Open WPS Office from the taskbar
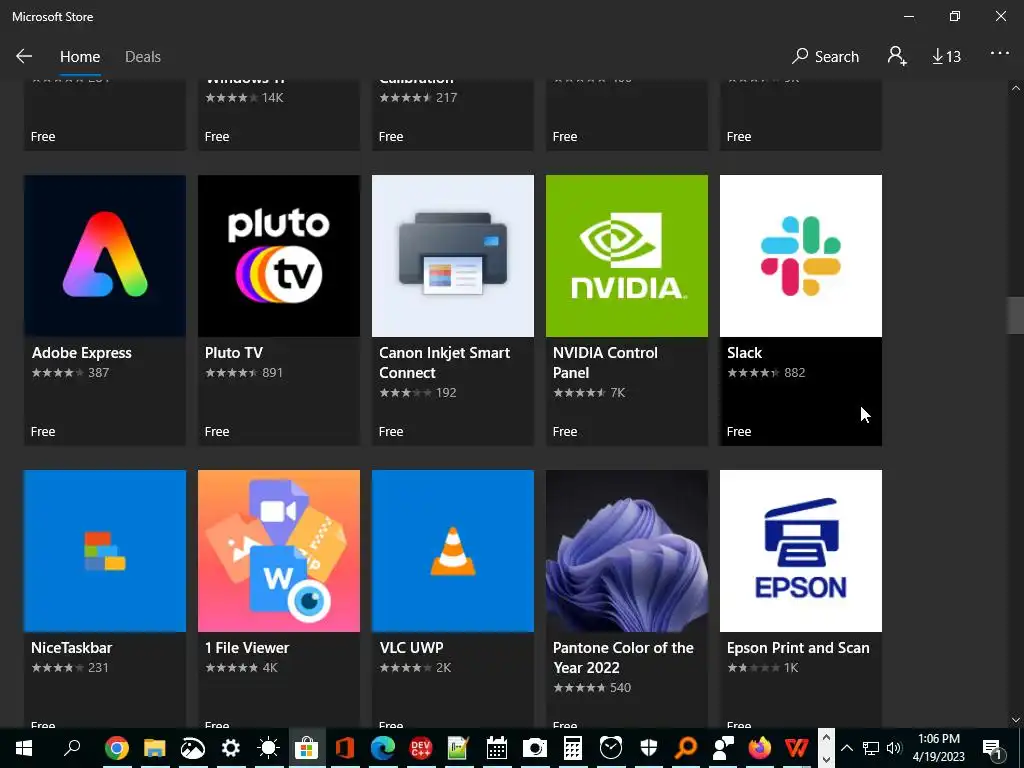This screenshot has width=1024, height=768. tap(797, 748)
